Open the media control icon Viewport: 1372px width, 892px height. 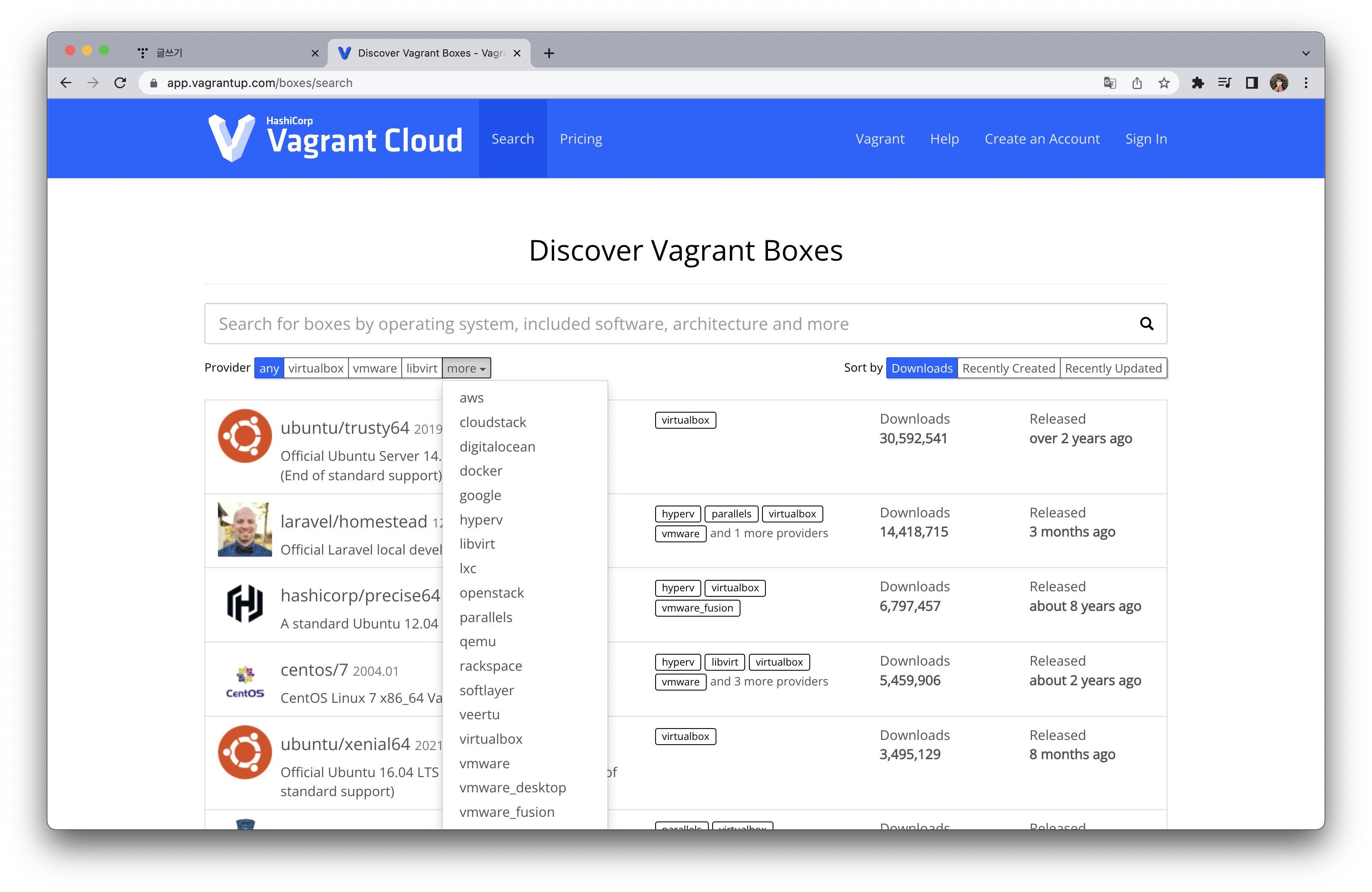[1225, 83]
